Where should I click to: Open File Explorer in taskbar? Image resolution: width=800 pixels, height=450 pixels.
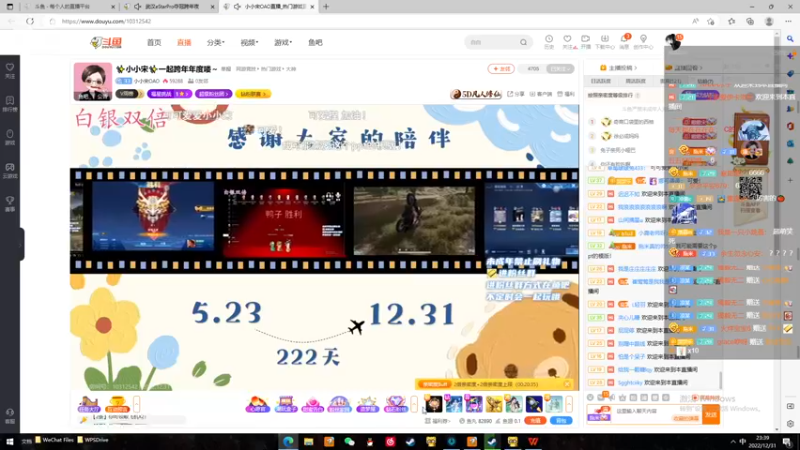pos(309,442)
